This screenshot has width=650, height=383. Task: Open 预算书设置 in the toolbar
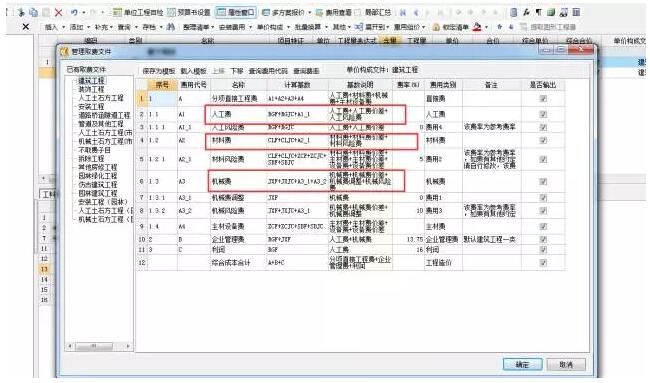(x=189, y=12)
